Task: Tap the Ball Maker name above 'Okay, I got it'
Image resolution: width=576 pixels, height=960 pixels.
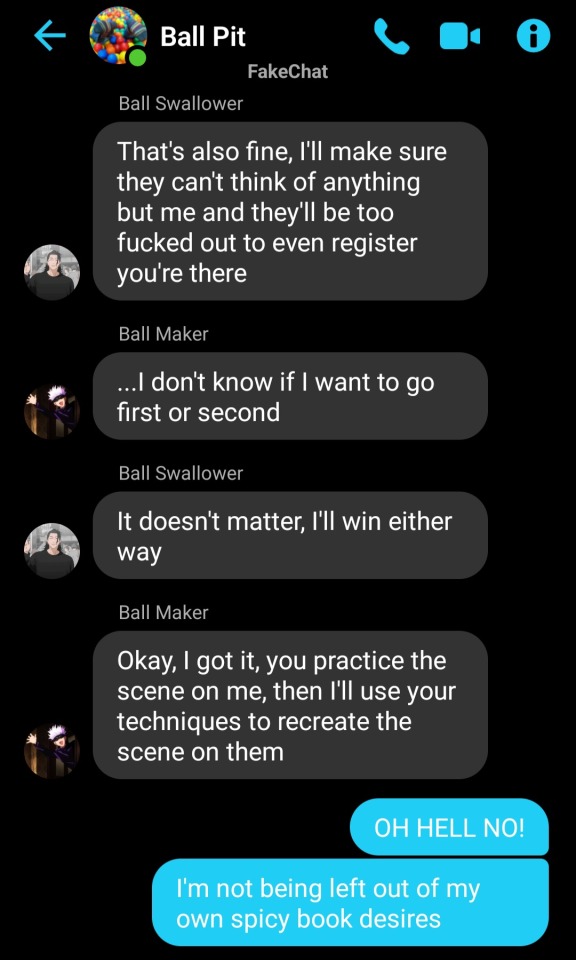Action: point(163,612)
